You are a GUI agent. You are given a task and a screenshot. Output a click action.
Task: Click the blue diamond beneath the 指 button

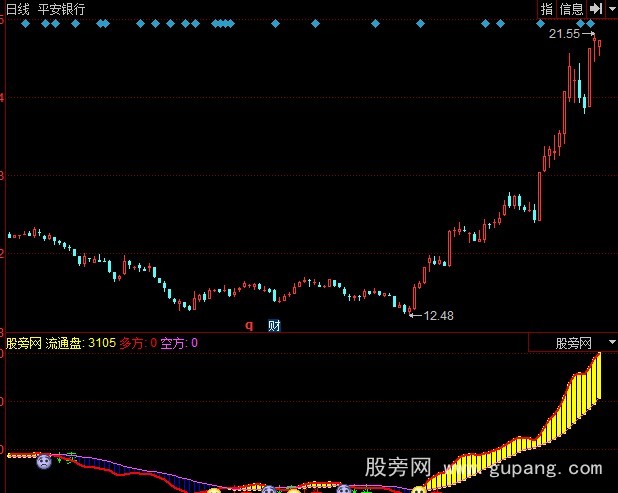click(540, 24)
